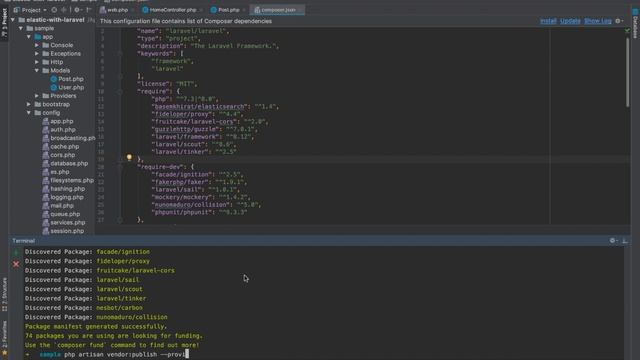Click "nesbot/carbon" in terminal output

(x=120, y=308)
